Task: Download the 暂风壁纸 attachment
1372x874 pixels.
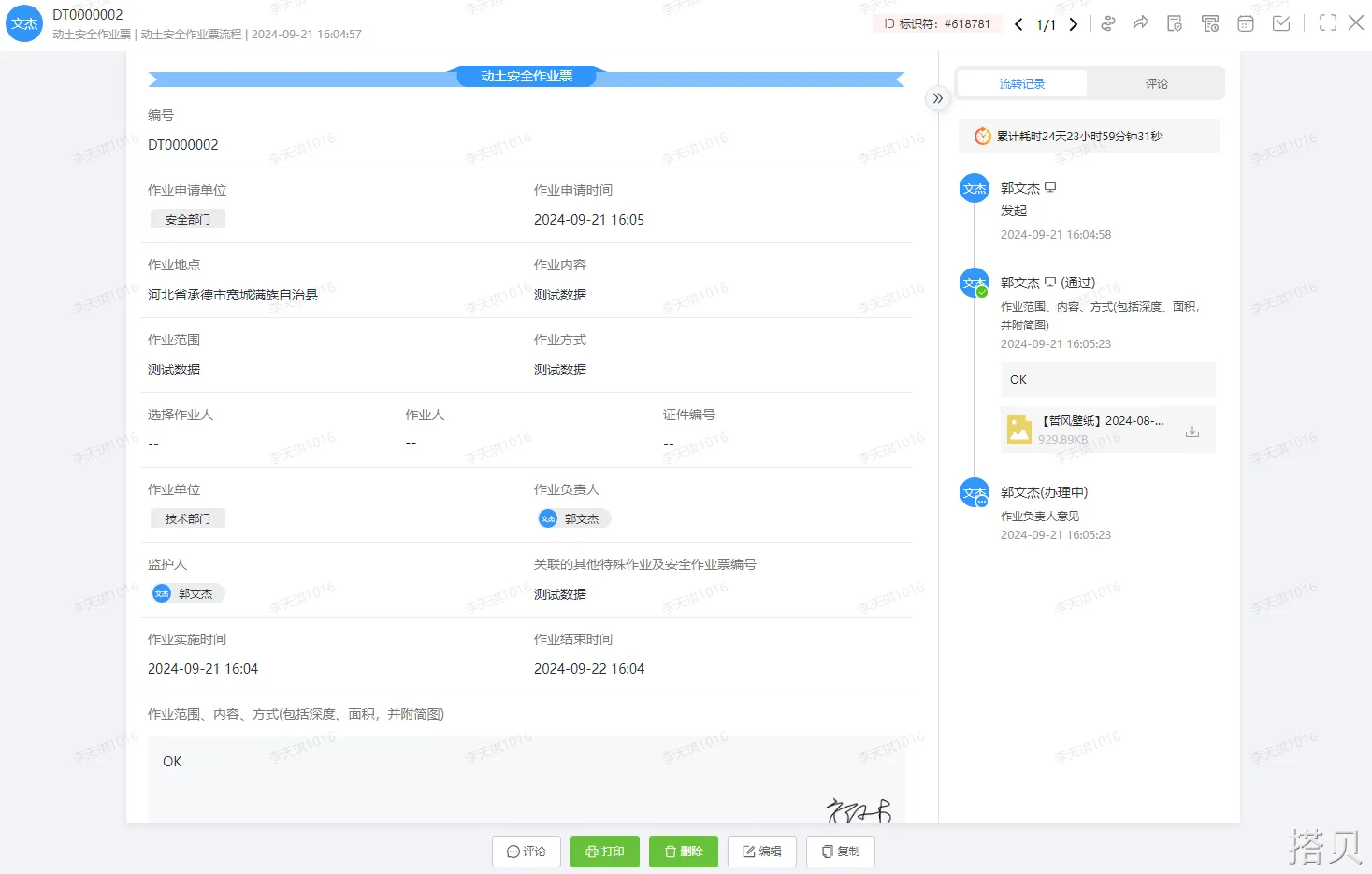Action: (x=1192, y=431)
